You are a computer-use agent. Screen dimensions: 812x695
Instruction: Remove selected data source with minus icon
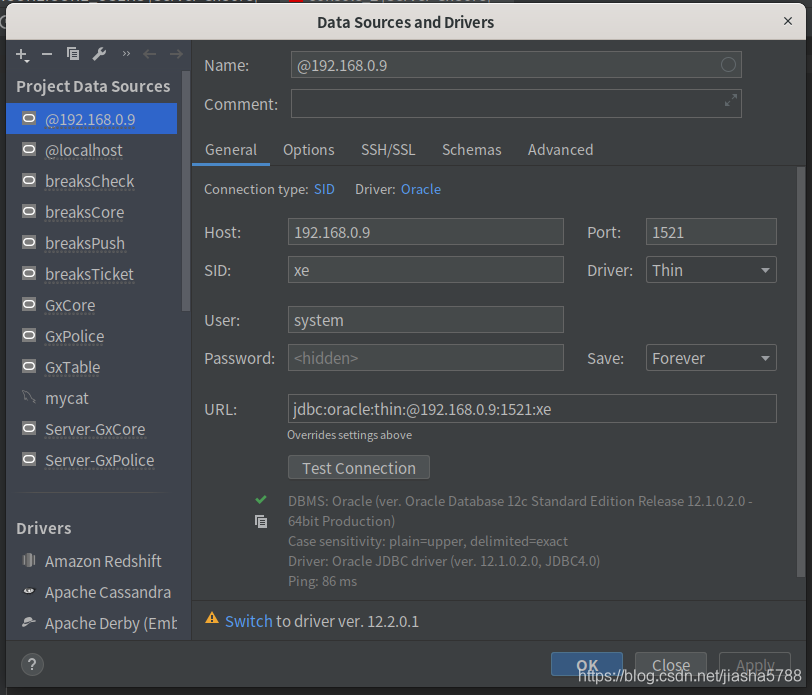coord(47,54)
